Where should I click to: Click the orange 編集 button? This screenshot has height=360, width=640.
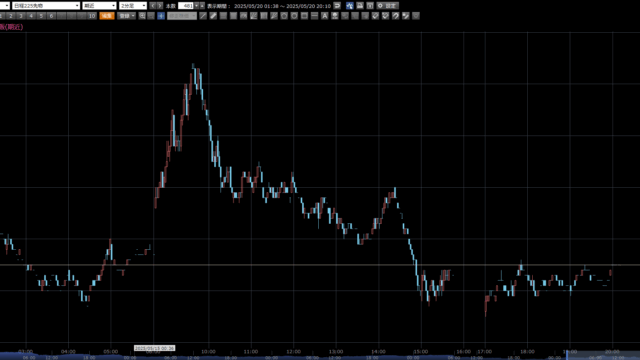pyautogui.click(x=107, y=16)
